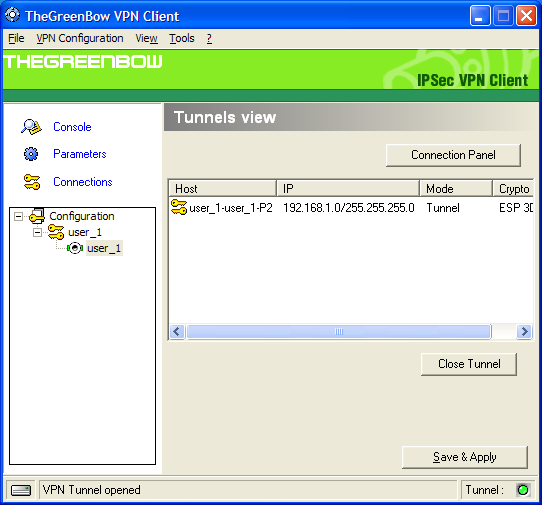The image size is (542, 505).
Task: Click the status bar network adapter icon
Action: click(21, 490)
